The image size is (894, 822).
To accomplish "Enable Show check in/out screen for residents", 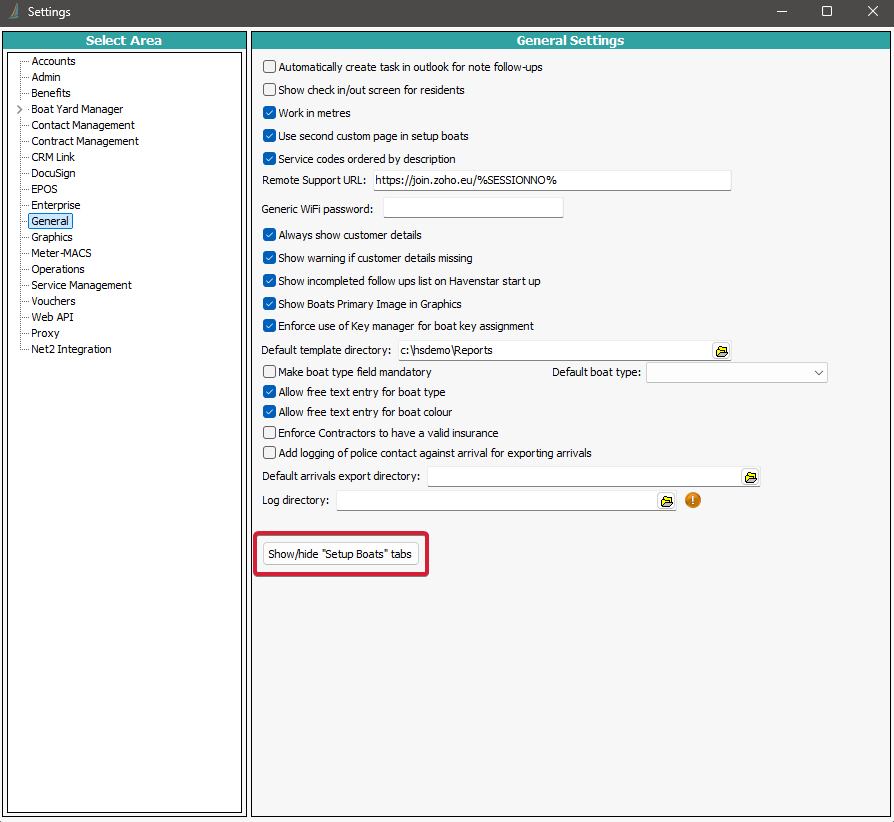I will click(269, 90).
